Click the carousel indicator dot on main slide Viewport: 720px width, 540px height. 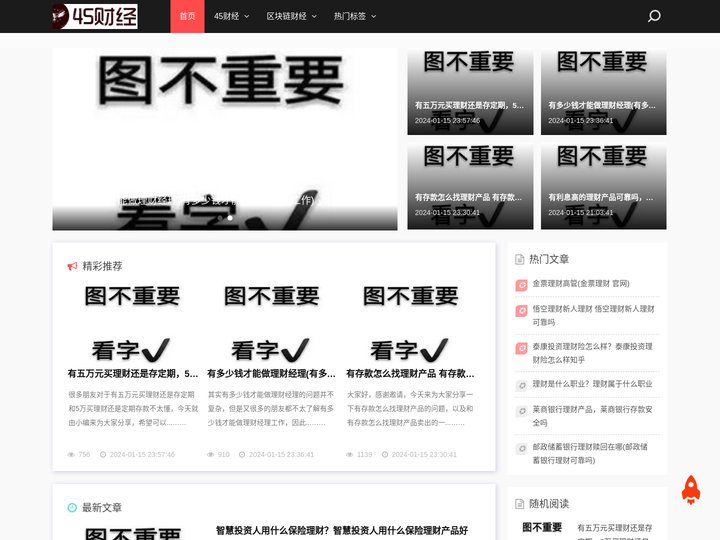(230, 218)
